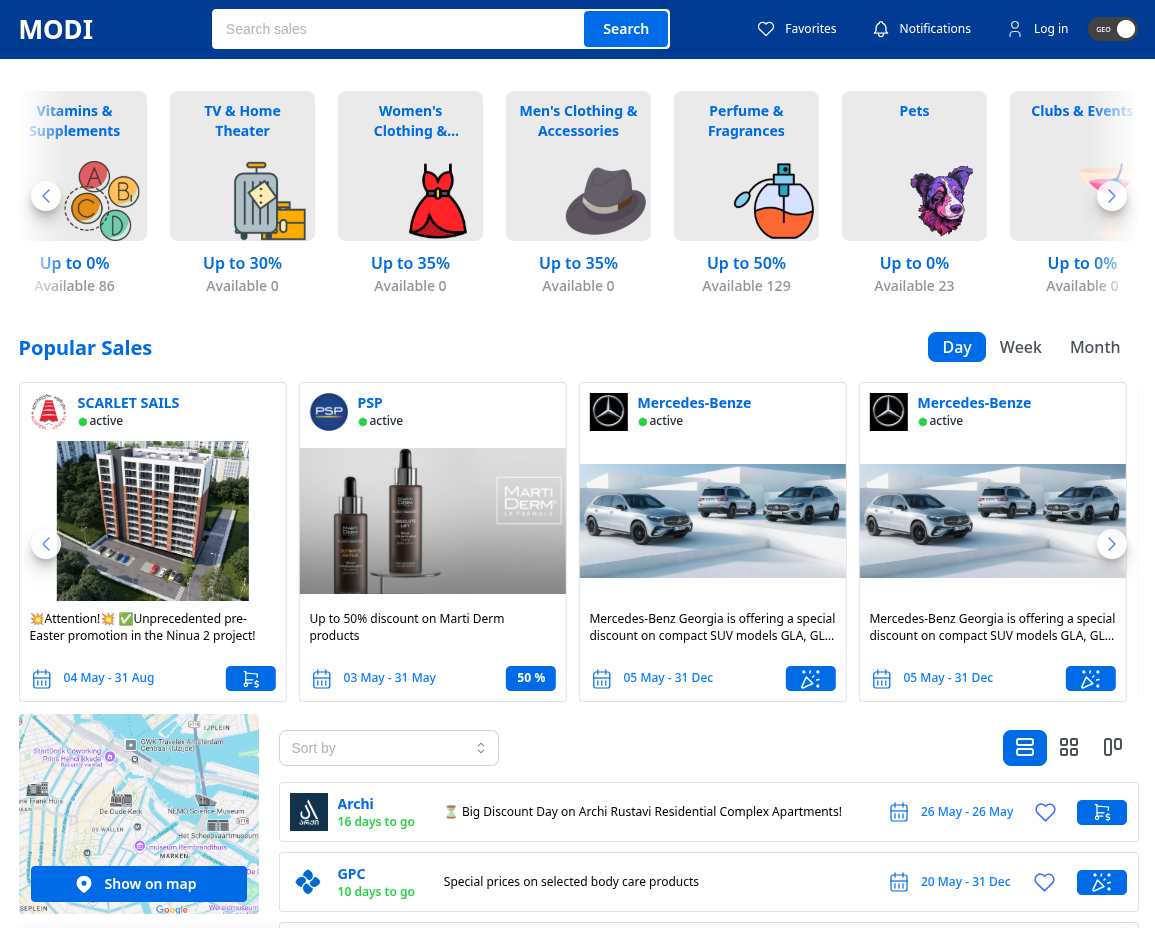Click calendar icon for 20 May - 31 Dec

899,882
